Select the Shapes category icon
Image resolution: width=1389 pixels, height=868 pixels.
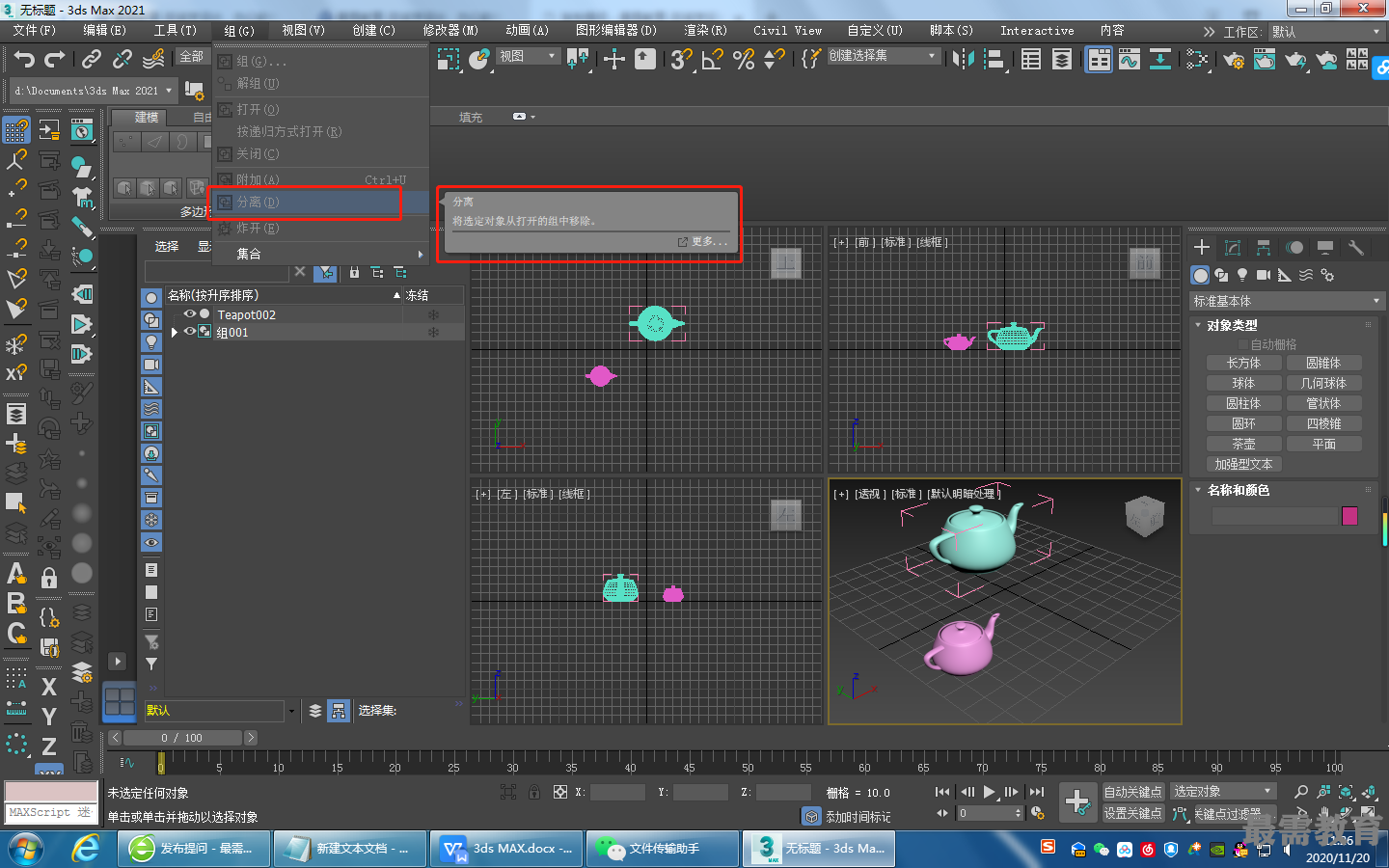[1222, 275]
